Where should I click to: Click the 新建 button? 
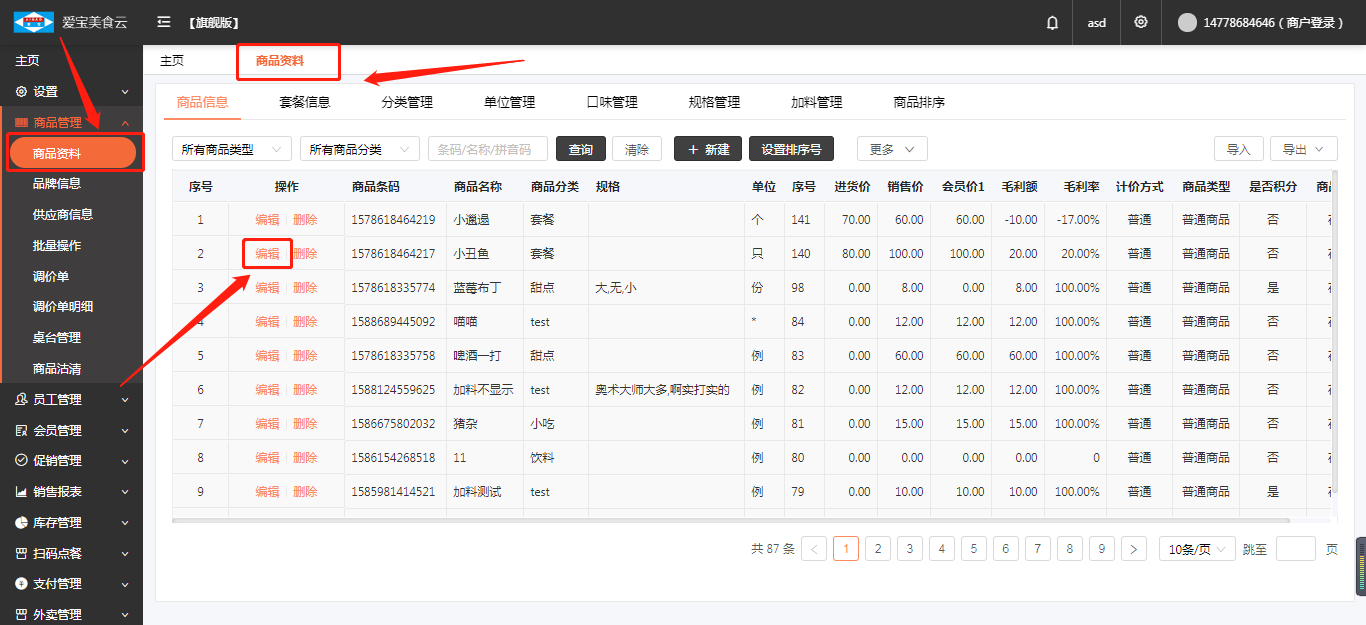click(x=707, y=149)
